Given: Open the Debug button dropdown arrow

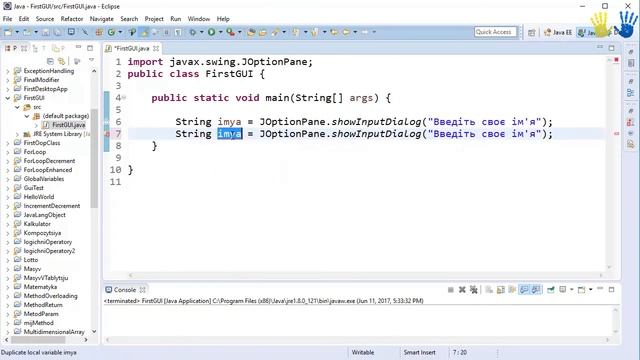Looking at the screenshot, I should 201,32.
